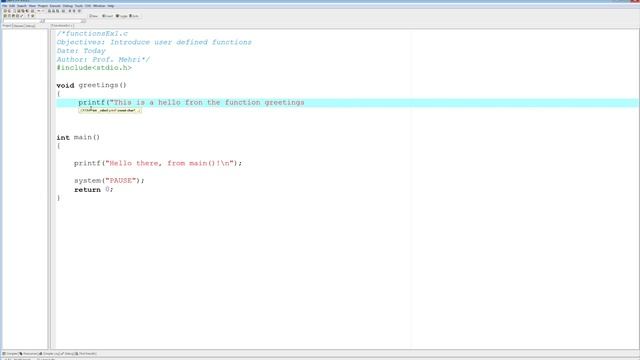Click the "void greetings()" function header
The height and width of the screenshot is (360, 640).
click(x=91, y=85)
